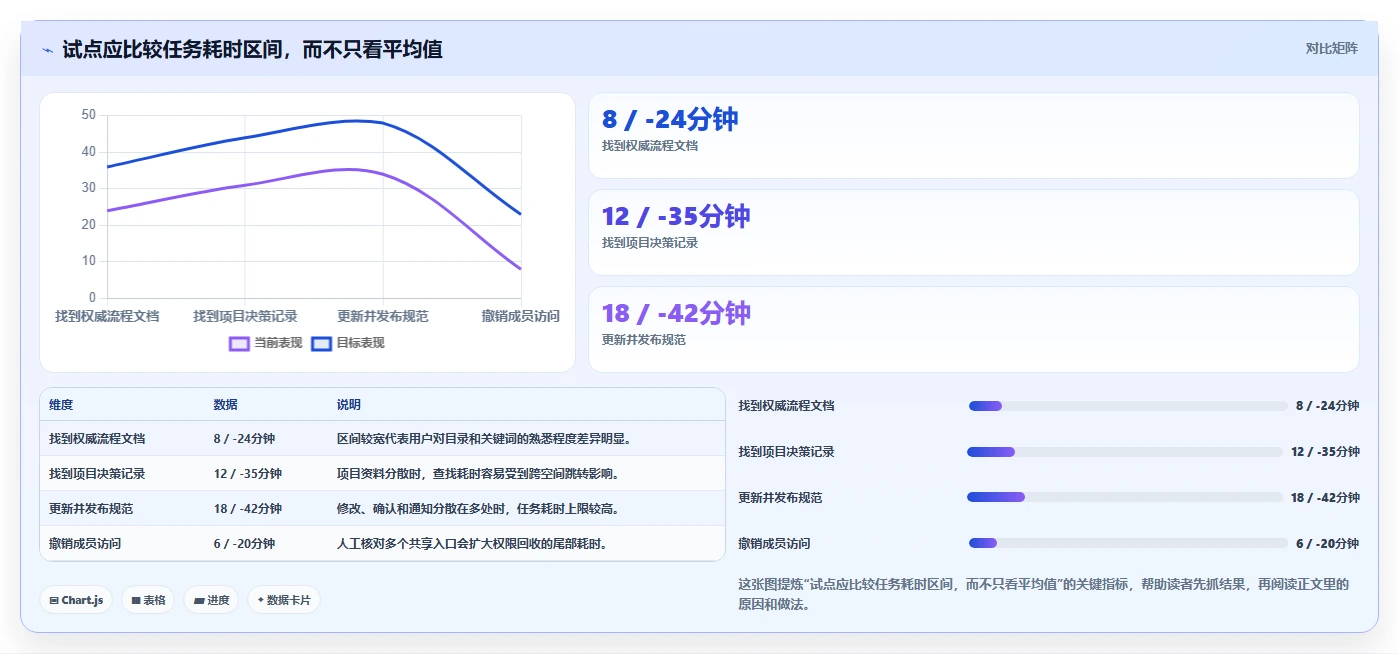
Task: Click the 找到项目决策记录 progress bar
Action: (x=1125, y=452)
